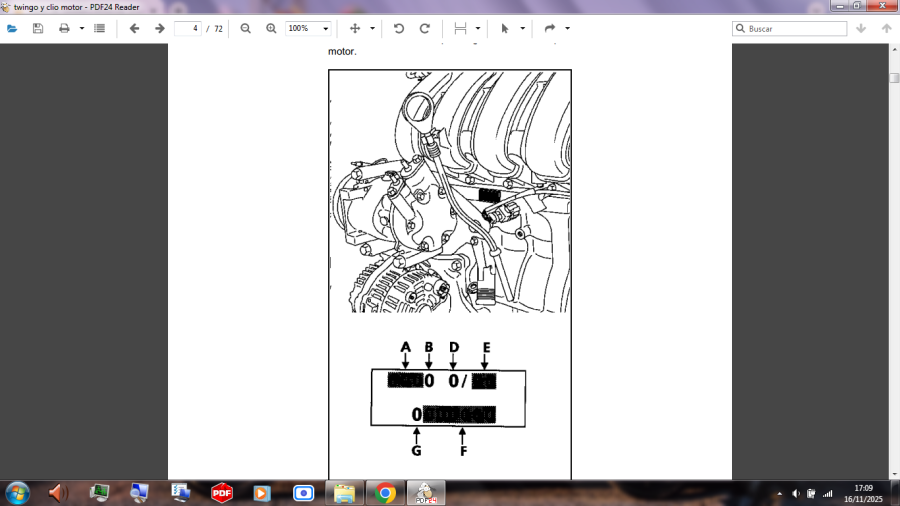Click the Buscar search field
Image resolution: width=900 pixels, height=506 pixels.
coord(796,29)
